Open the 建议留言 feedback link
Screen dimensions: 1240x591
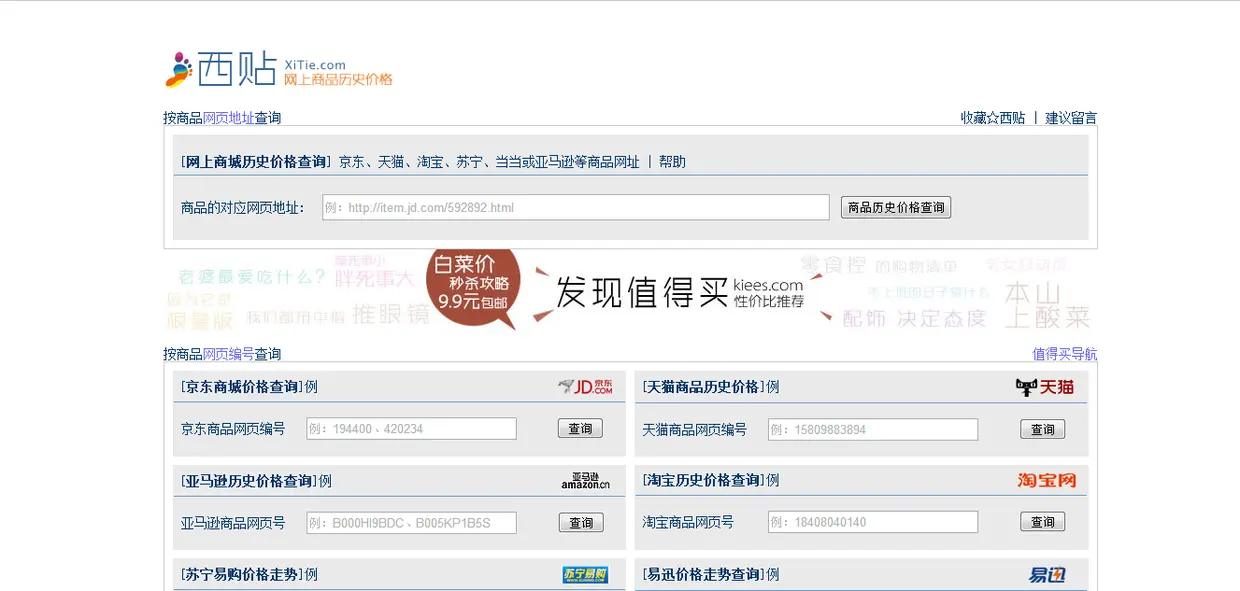click(x=1071, y=118)
